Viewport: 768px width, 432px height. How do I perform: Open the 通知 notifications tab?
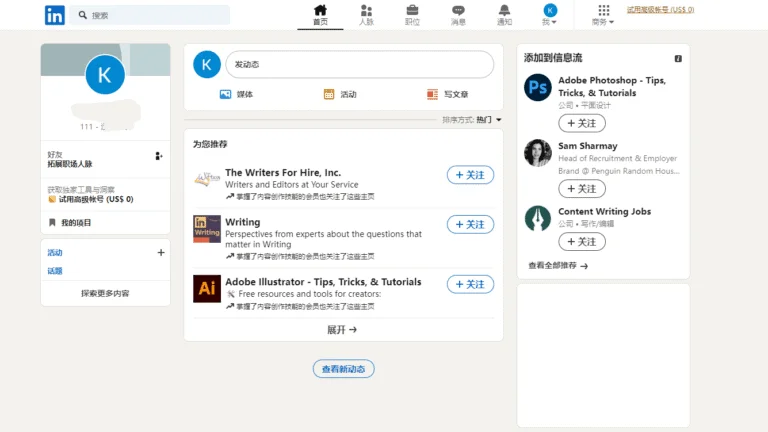[x=504, y=15]
